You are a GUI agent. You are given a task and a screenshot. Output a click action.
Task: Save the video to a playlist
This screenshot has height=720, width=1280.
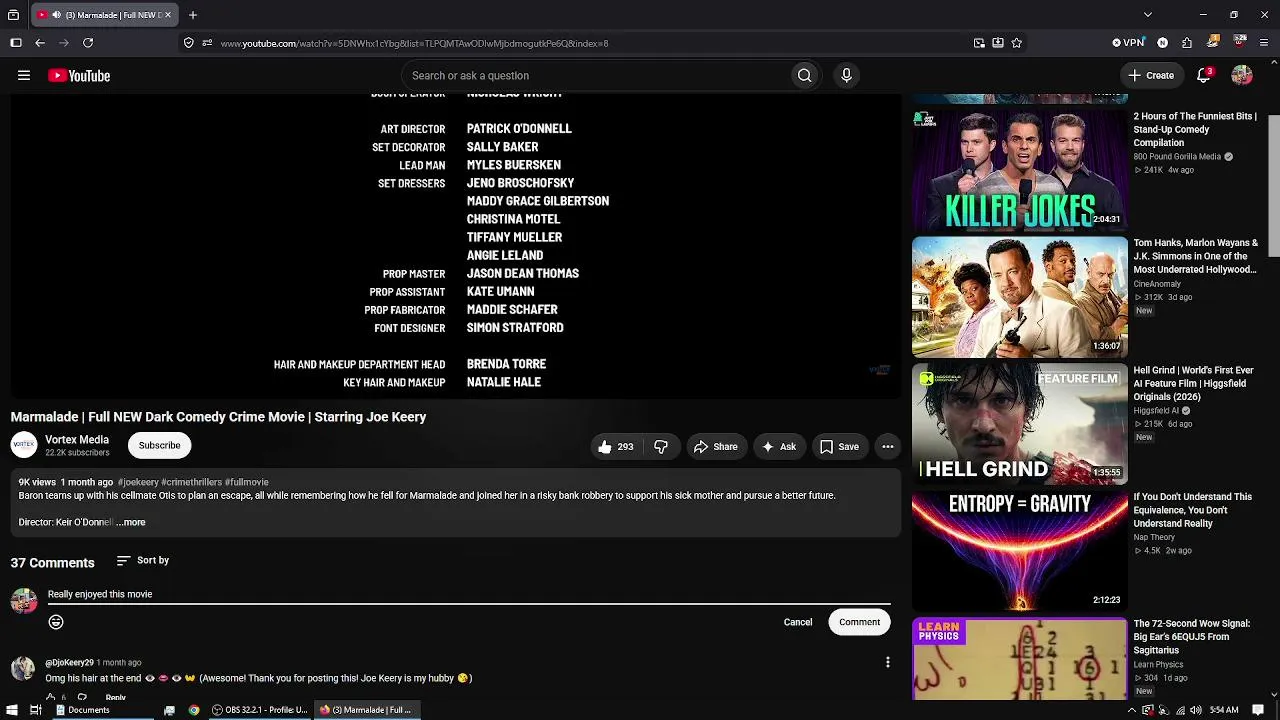pyautogui.click(x=840, y=447)
